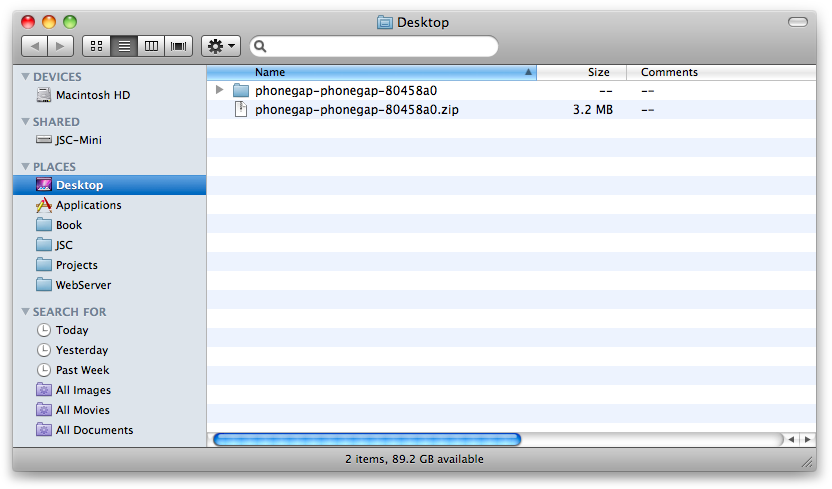Select the phonegap-phonegap-80458a0.zip file icon
The height and width of the screenshot is (489, 832).
click(240, 110)
